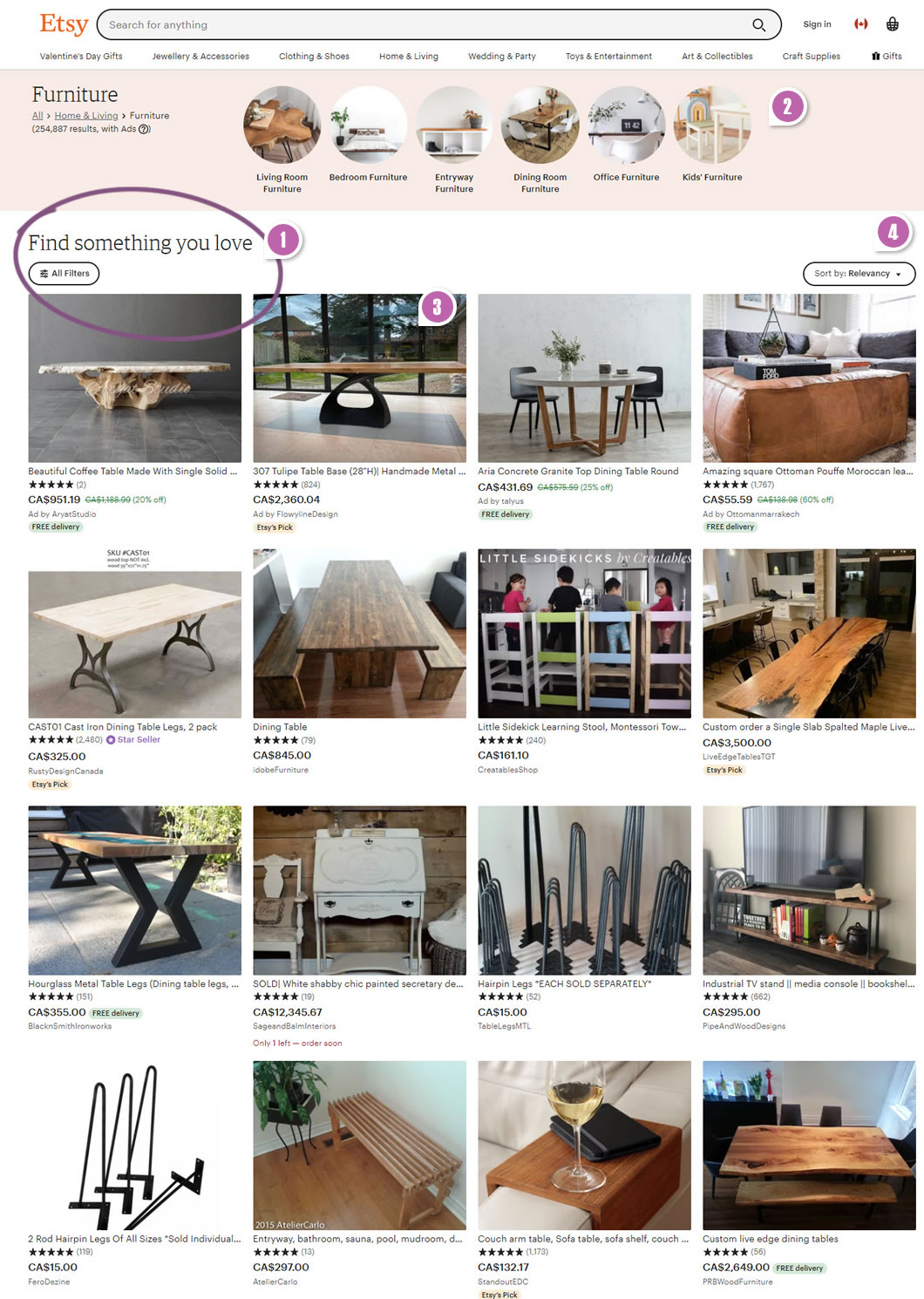
Task: Open the shopping basket icon
Action: pos(892,24)
